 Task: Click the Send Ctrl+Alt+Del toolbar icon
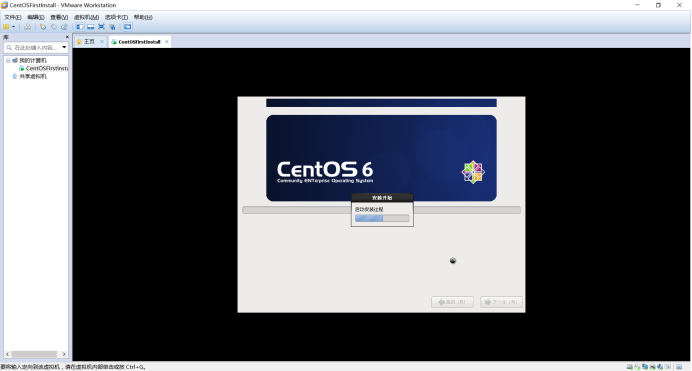[27, 27]
